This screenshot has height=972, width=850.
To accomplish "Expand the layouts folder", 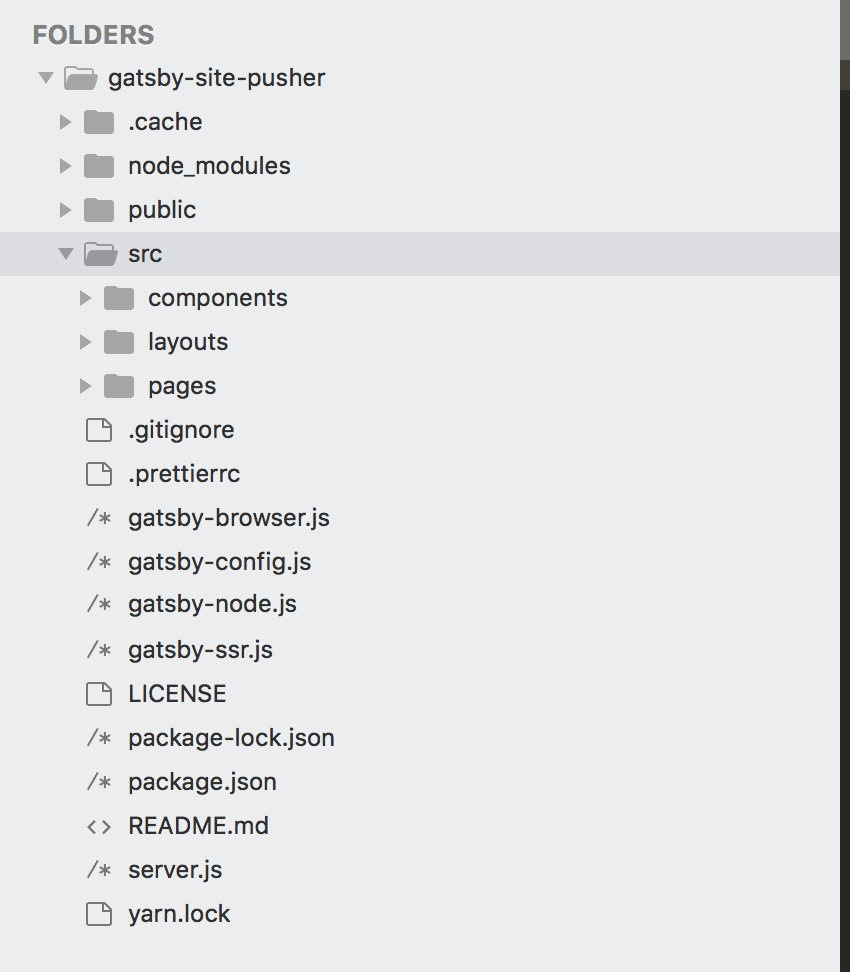I will tap(84, 341).
